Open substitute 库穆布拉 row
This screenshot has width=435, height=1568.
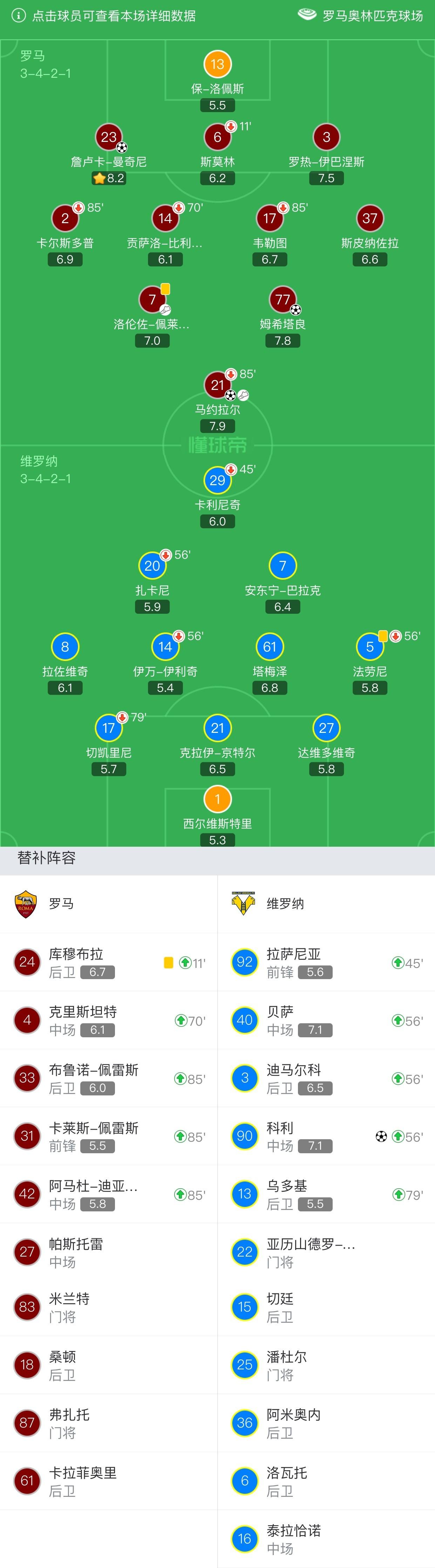click(x=108, y=962)
